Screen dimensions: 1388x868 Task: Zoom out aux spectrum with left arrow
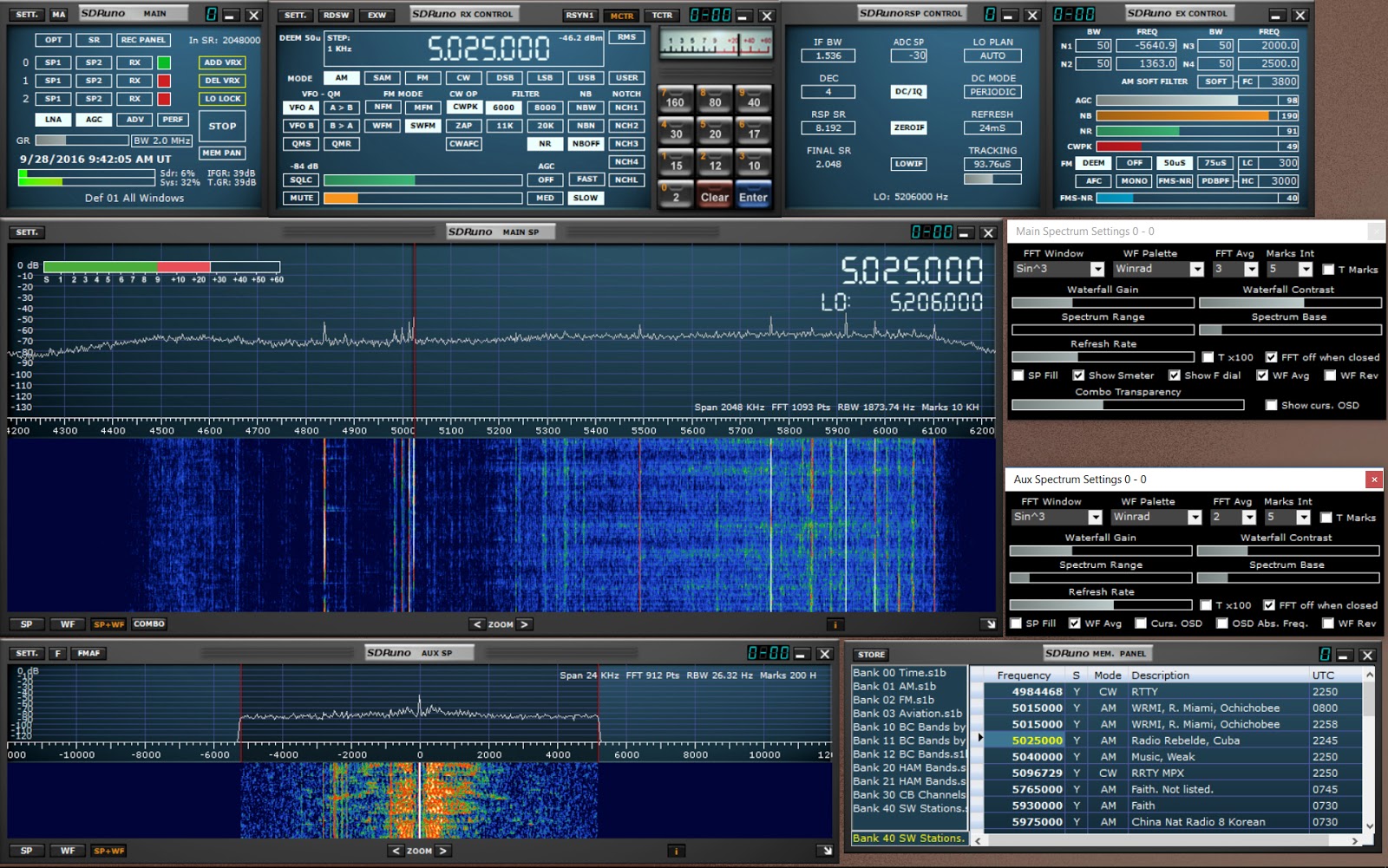(396, 851)
